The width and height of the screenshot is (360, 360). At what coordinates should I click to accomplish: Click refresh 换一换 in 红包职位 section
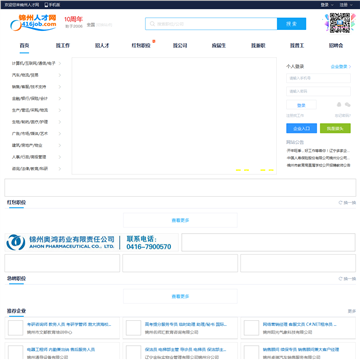click(x=347, y=202)
